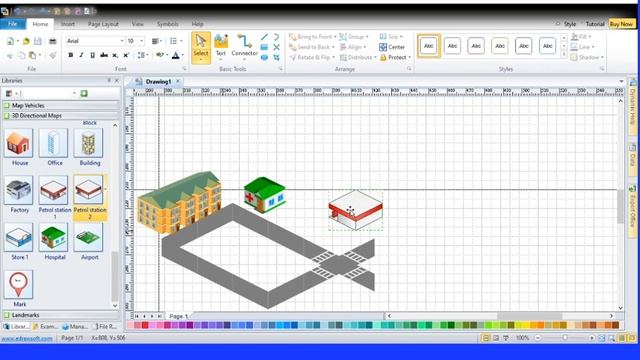
Task: Click the open file icon
Action: coord(26,41)
